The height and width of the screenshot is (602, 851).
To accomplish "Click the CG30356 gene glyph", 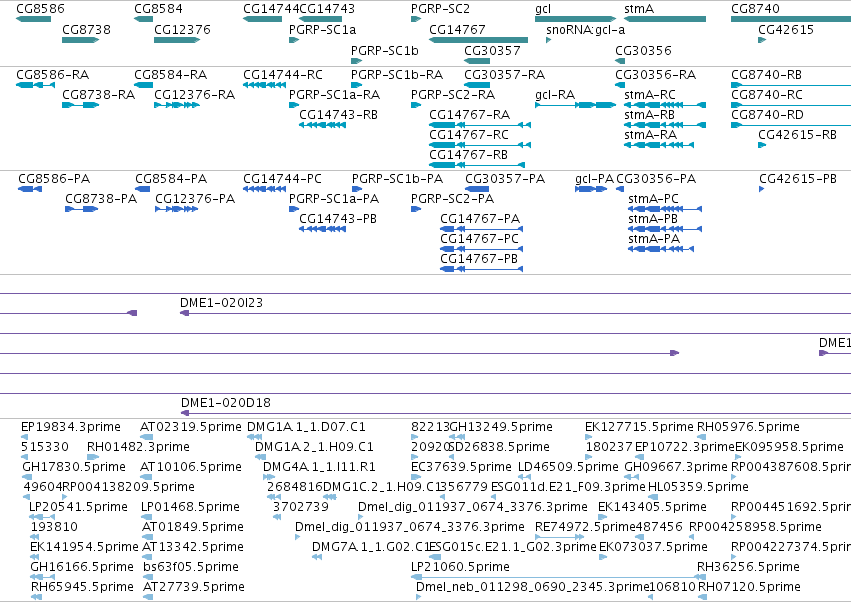I will pyautogui.click(x=620, y=61).
